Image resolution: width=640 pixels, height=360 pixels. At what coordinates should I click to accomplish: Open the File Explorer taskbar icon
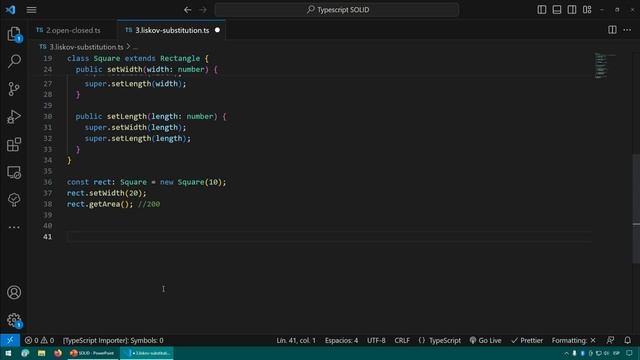coord(42,353)
